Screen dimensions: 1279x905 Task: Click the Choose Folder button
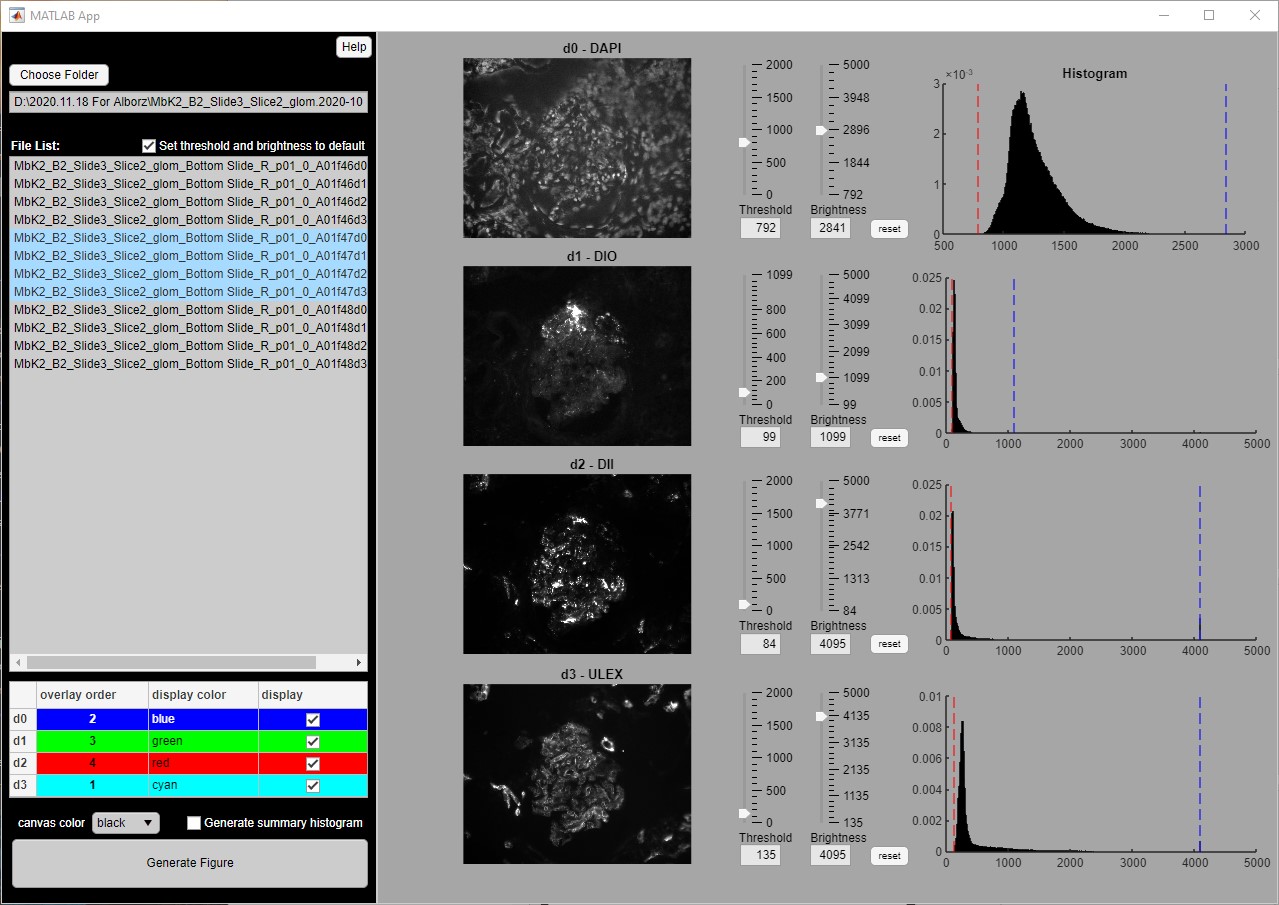(60, 75)
